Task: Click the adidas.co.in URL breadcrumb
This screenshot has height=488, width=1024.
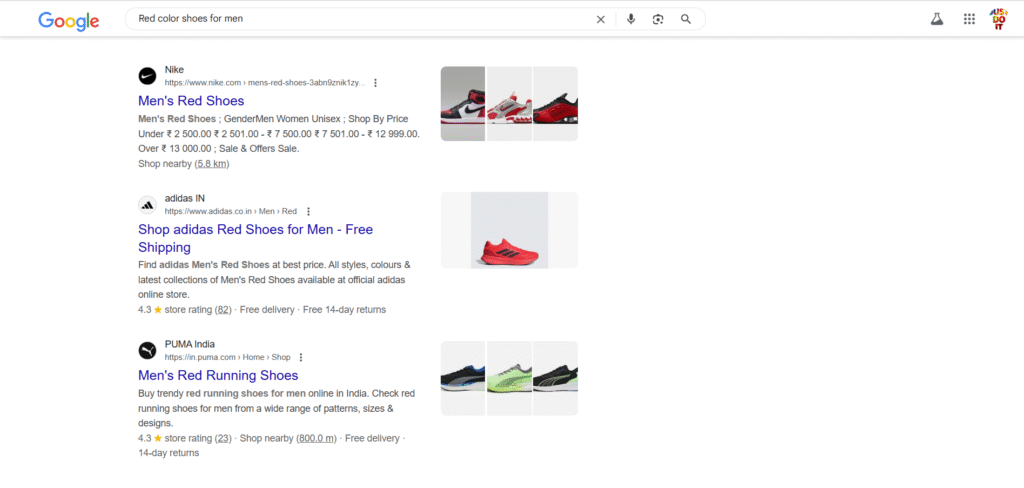Action: click(231, 212)
